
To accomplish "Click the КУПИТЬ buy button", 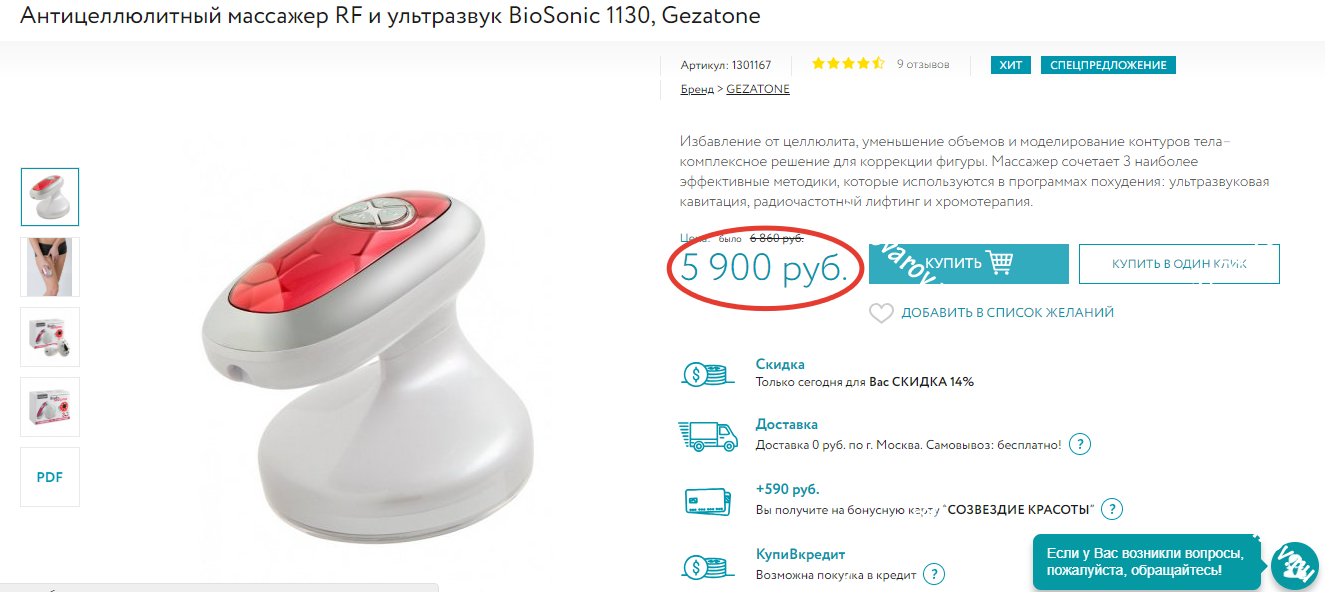I will pos(968,263).
